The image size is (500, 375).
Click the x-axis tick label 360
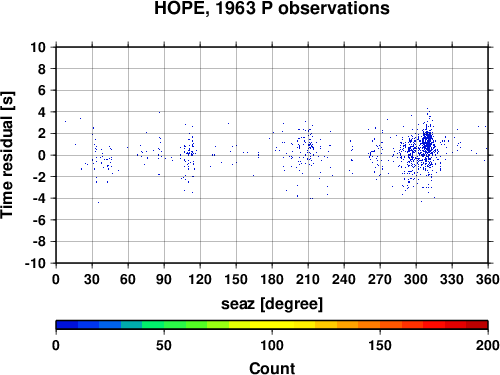[488, 279]
